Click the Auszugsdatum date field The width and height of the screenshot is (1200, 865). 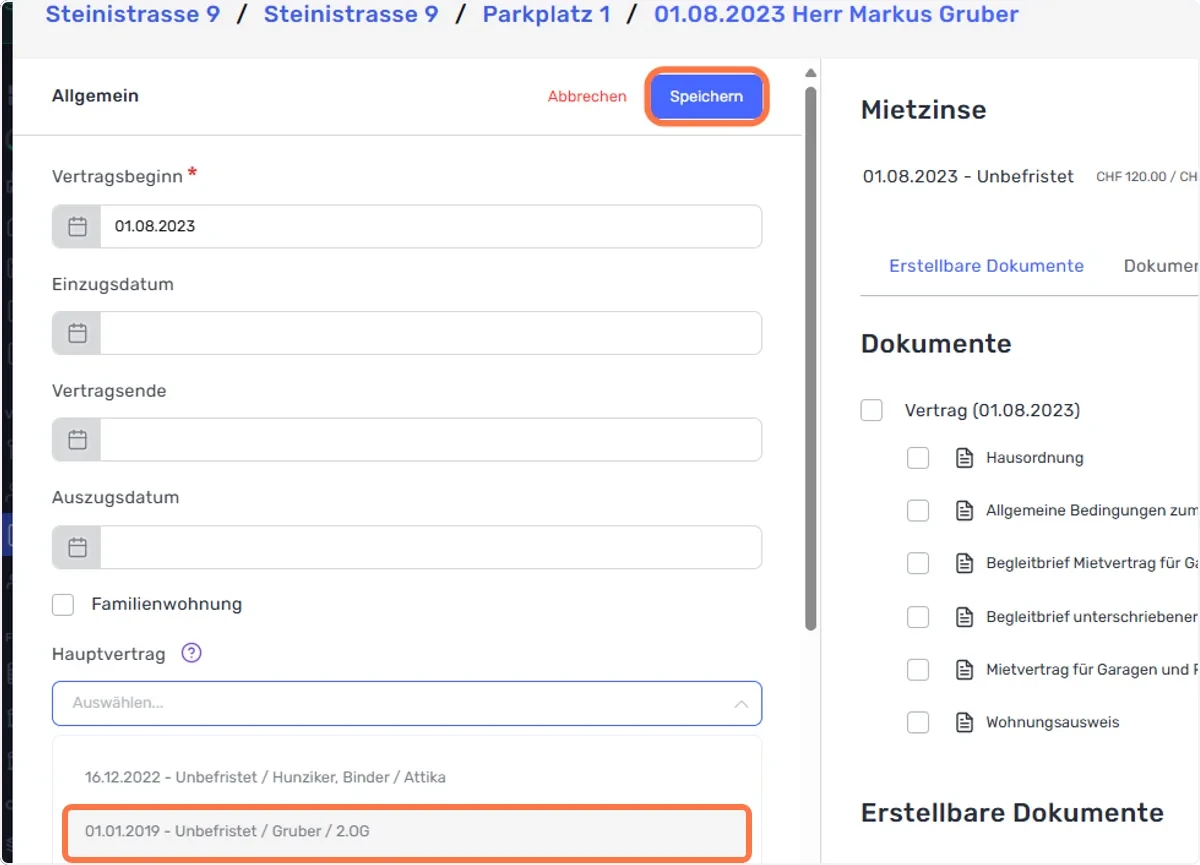431,547
